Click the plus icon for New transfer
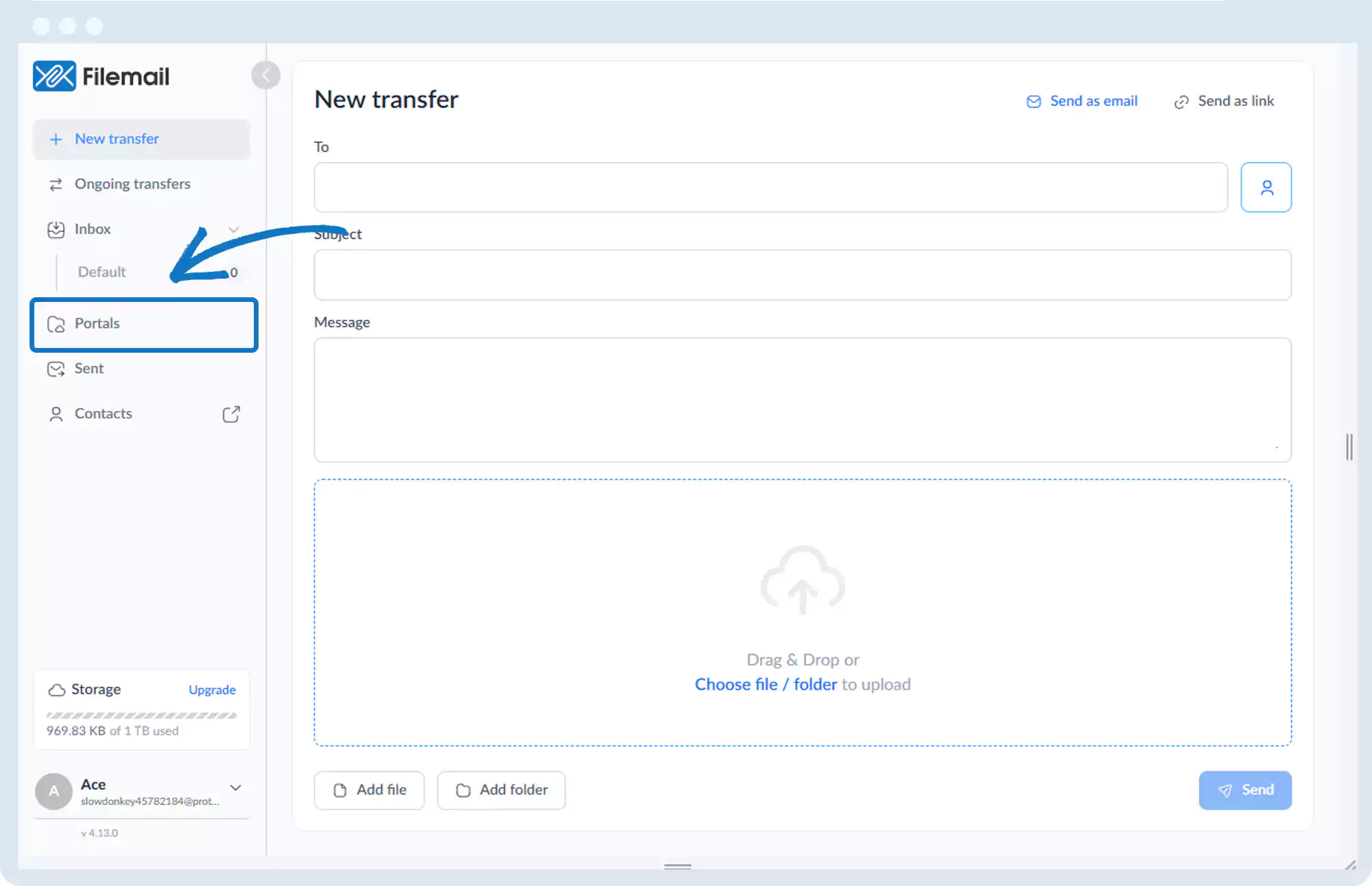The height and width of the screenshot is (886, 1372). pos(56,139)
